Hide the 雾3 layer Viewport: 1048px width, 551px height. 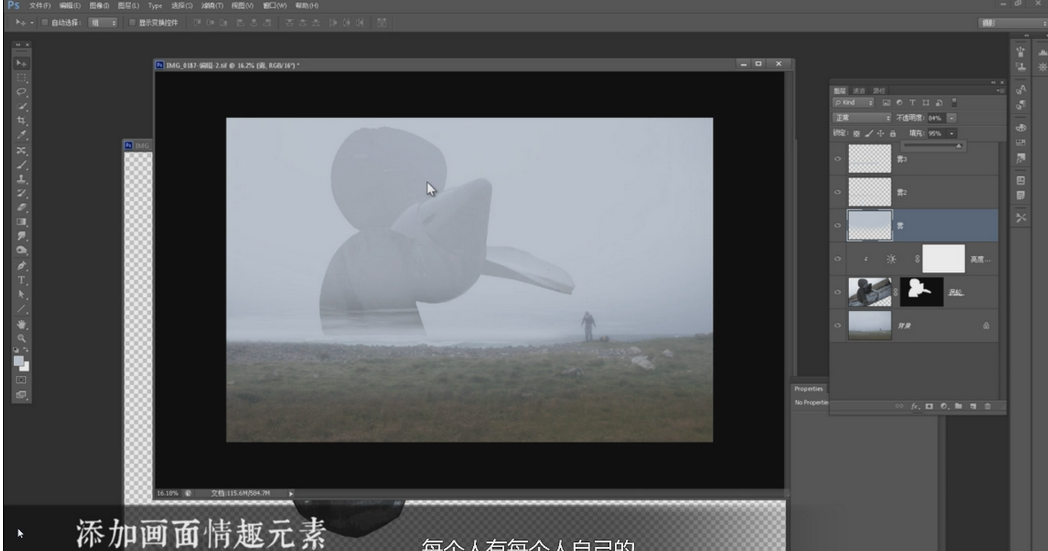837,159
